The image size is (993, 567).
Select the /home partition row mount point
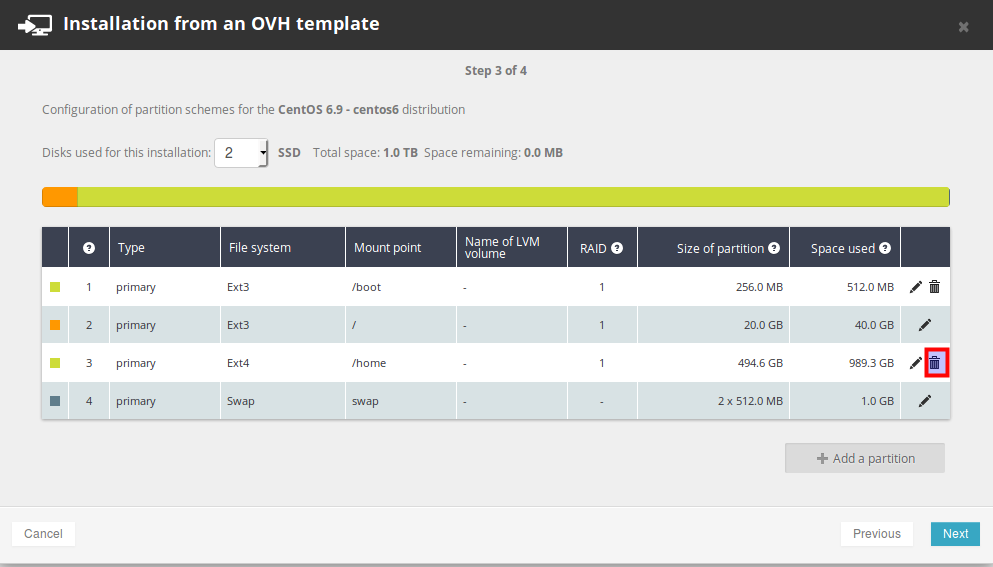pos(369,363)
